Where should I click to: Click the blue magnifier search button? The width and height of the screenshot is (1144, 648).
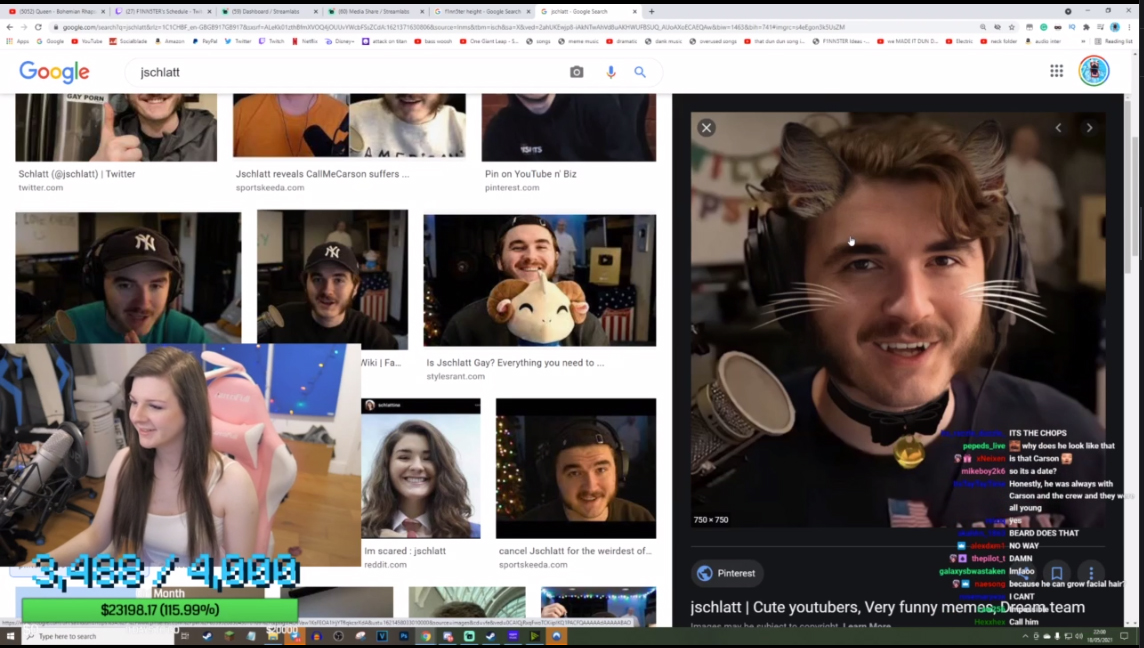click(640, 72)
